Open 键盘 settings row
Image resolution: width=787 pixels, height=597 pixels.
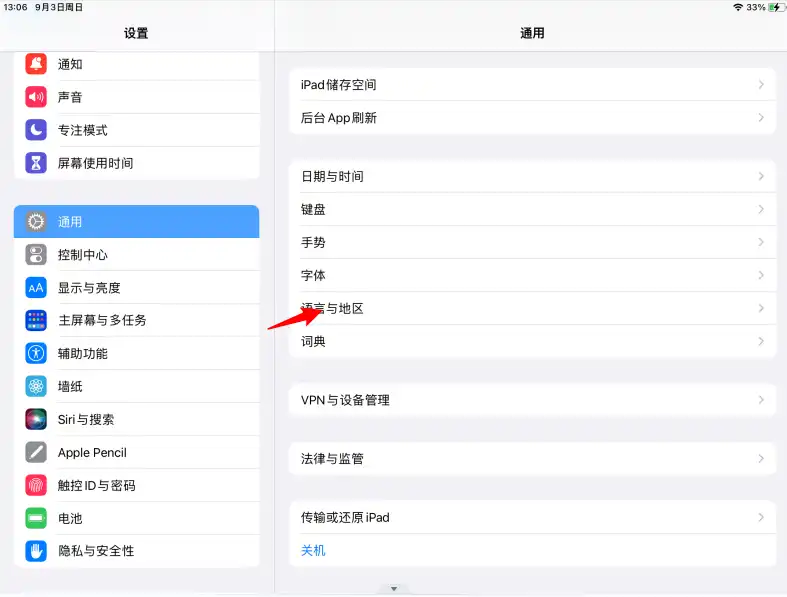click(532, 209)
